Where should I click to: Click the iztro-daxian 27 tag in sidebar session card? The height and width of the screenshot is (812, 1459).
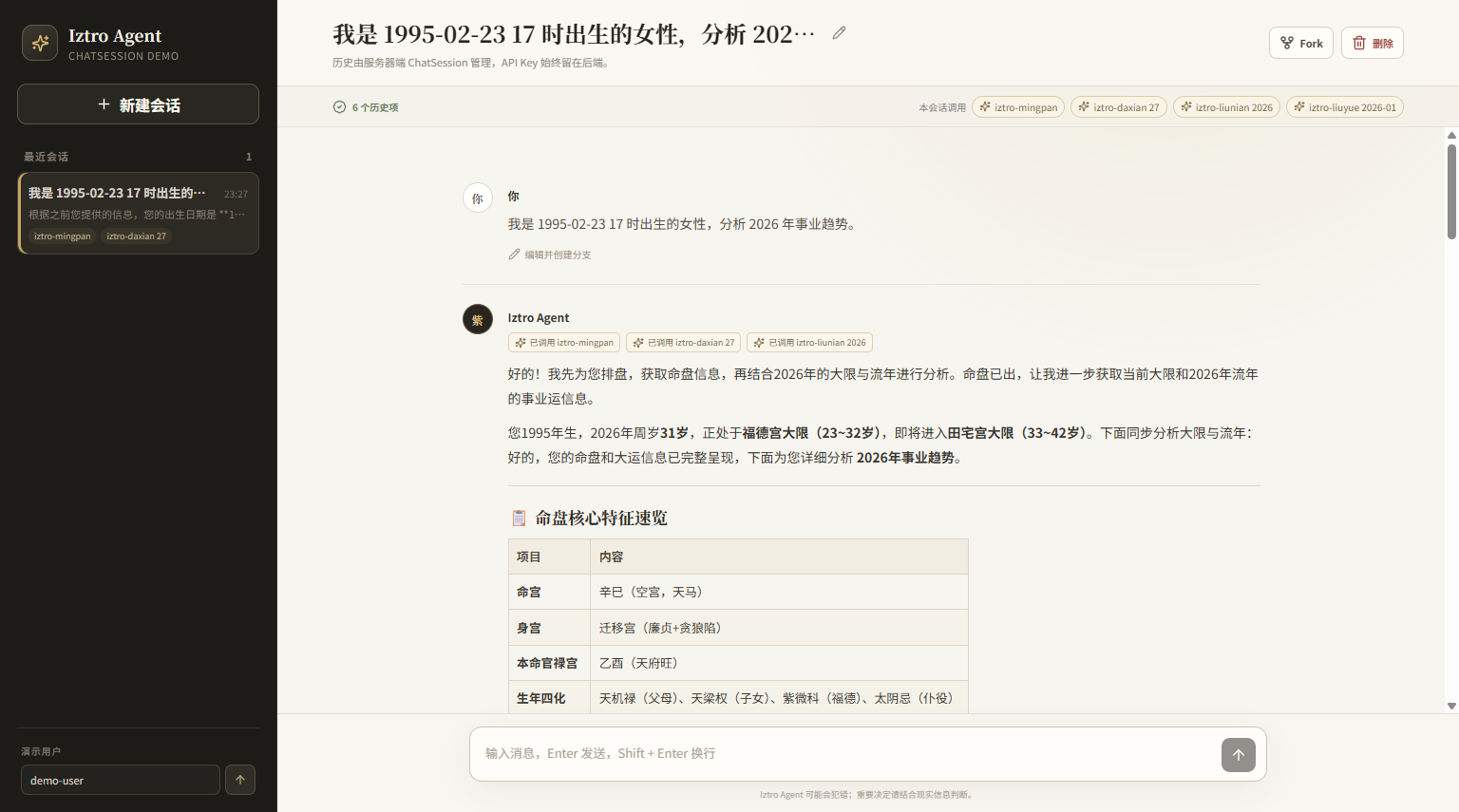pyautogui.click(x=136, y=236)
